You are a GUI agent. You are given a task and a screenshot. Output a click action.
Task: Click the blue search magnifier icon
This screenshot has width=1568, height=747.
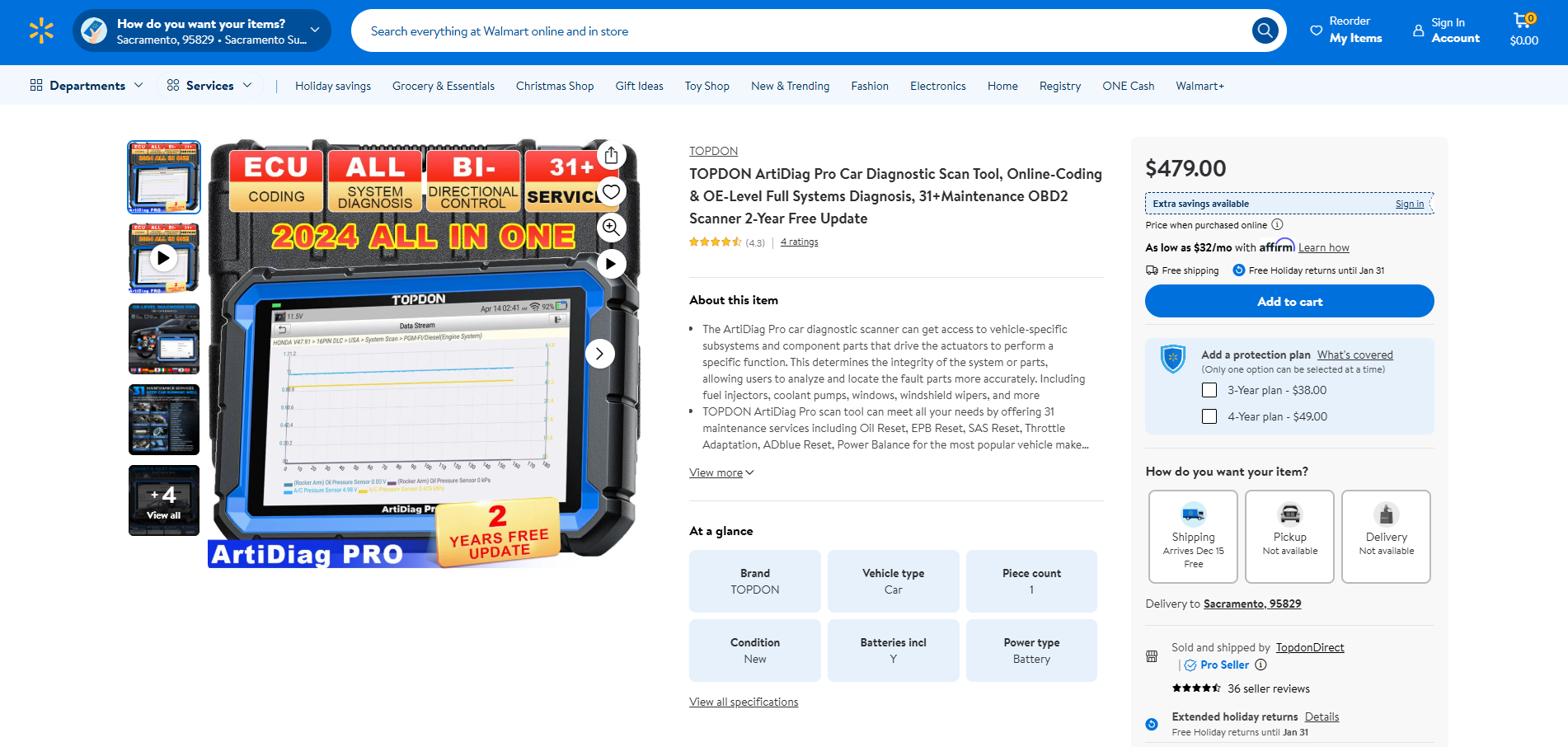1265,31
